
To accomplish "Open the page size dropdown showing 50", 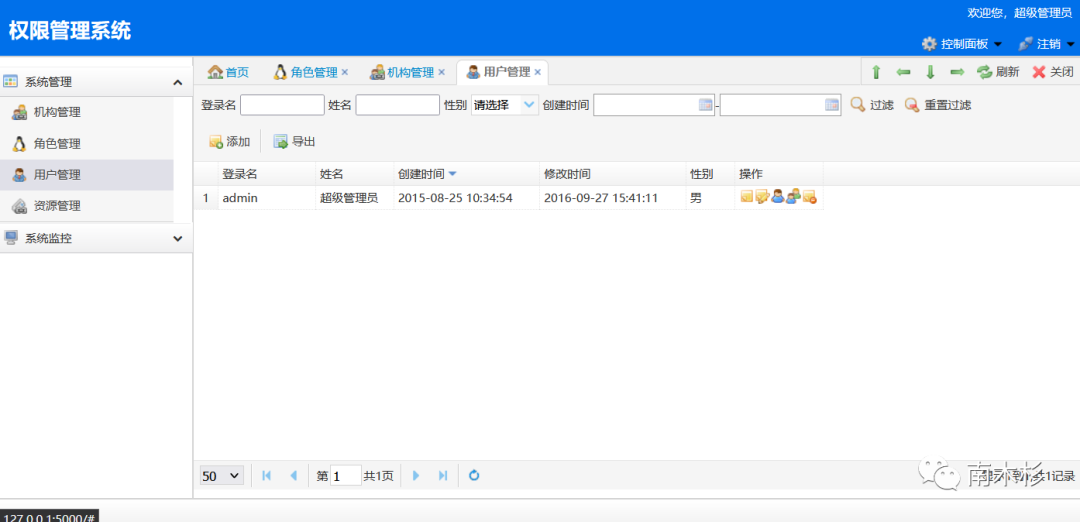I will point(222,475).
